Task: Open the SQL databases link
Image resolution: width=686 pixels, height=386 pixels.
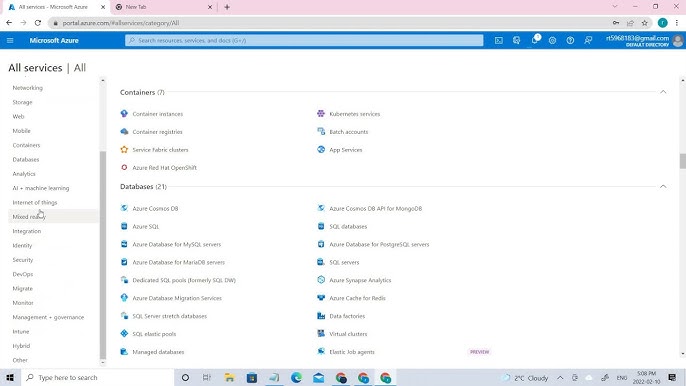Action: pos(348,227)
